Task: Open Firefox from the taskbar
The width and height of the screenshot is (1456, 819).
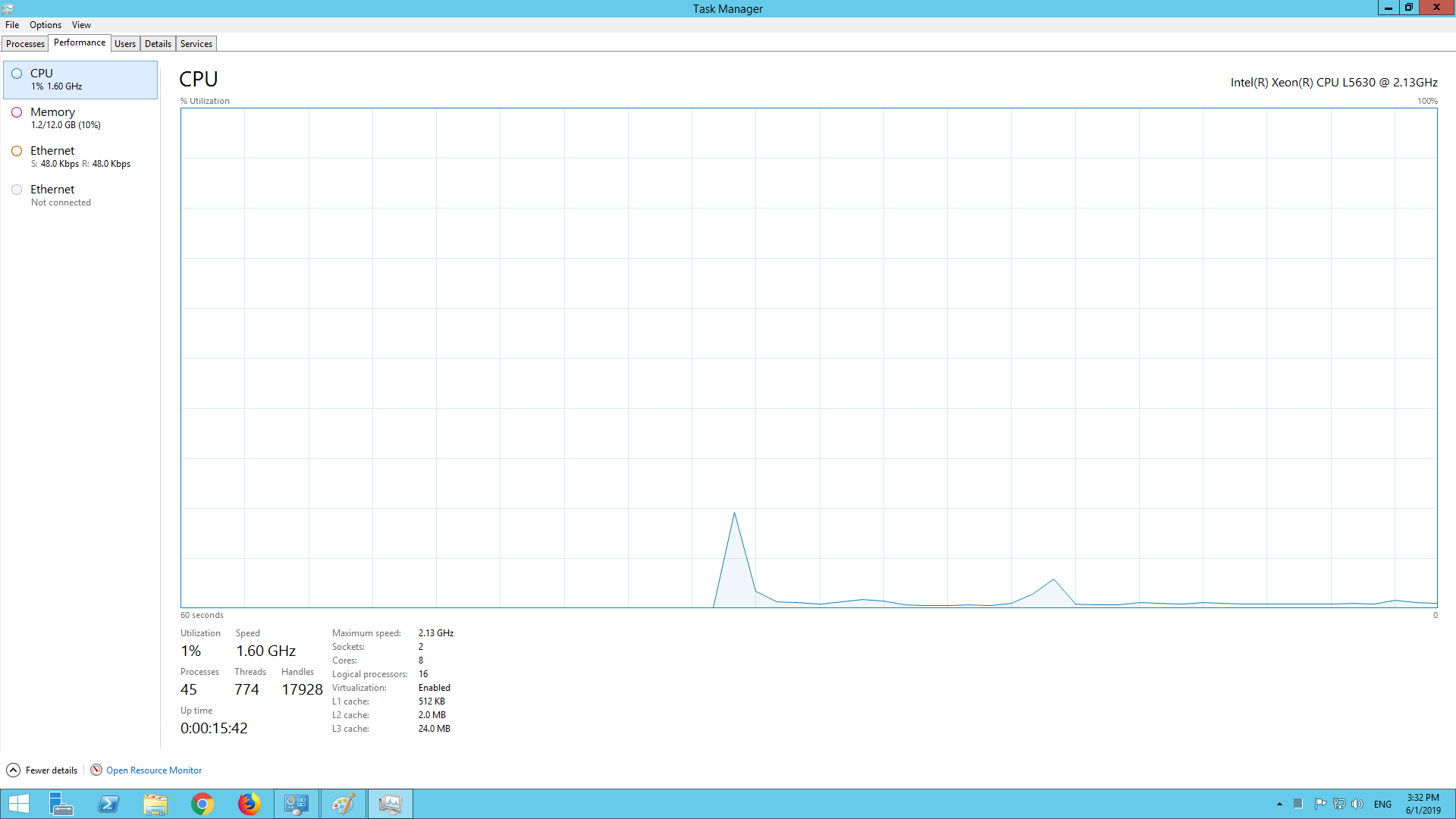Action: 249,804
